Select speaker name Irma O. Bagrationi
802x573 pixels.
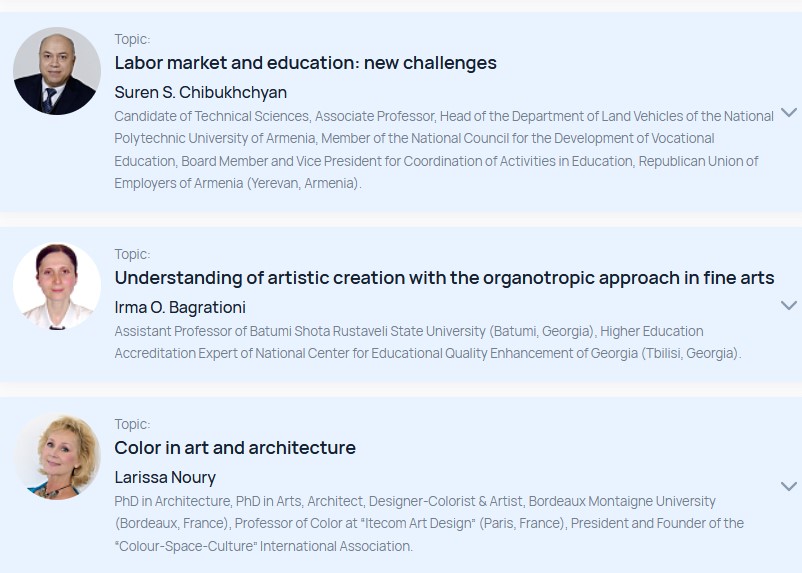click(x=180, y=307)
